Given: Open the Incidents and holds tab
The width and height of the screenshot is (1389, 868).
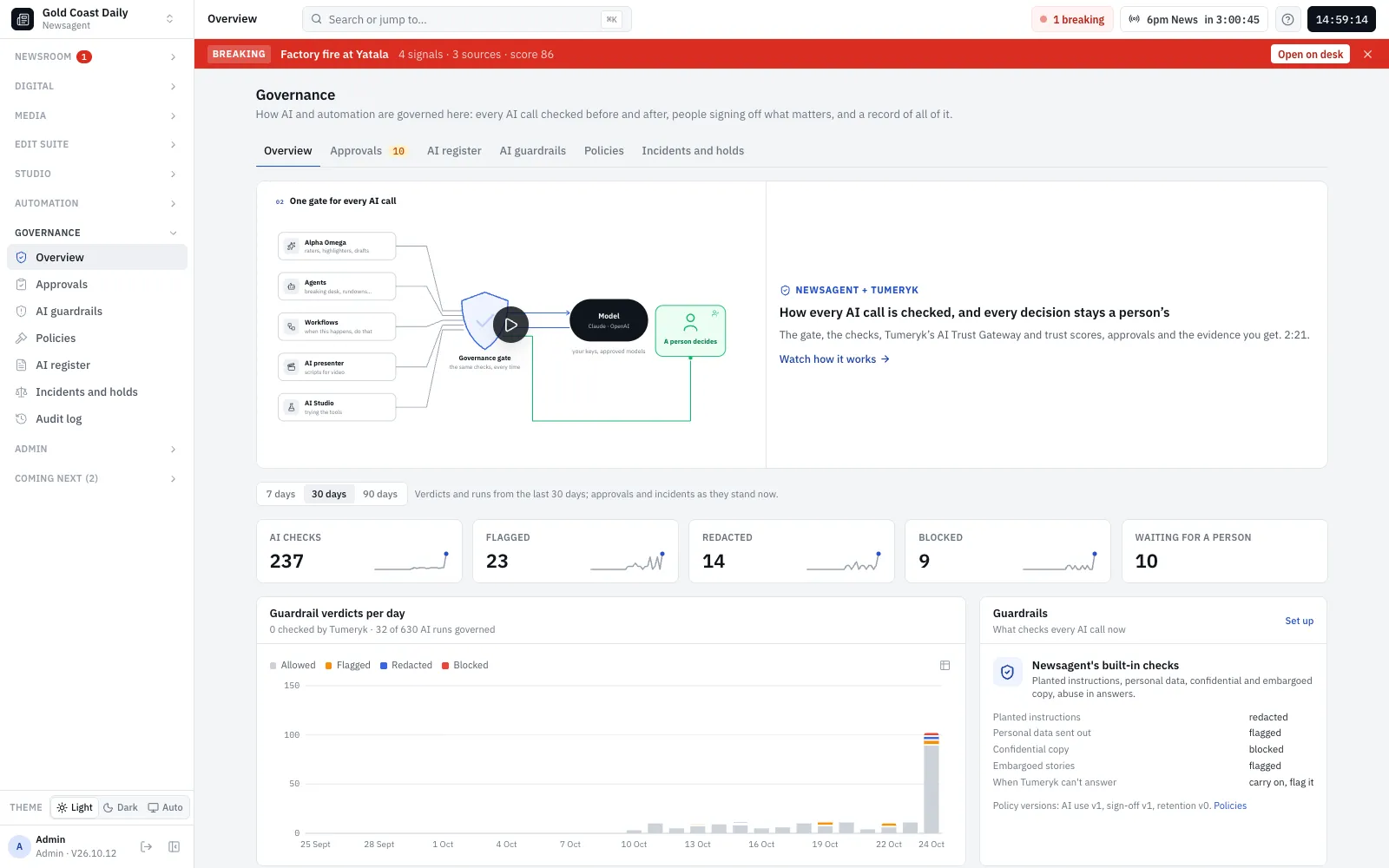Looking at the screenshot, I should (x=693, y=151).
